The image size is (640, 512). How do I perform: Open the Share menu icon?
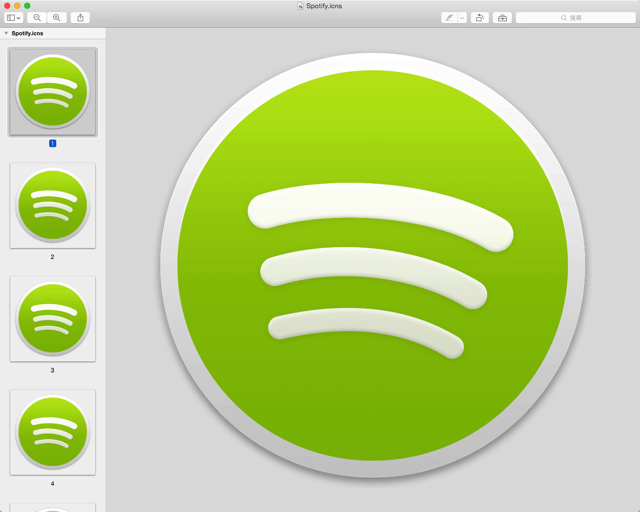tap(80, 18)
